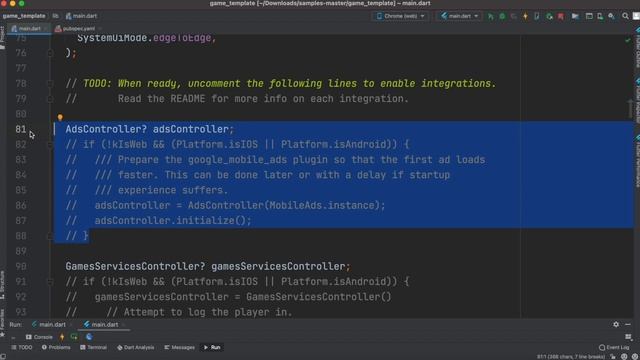Click lib breadcrumb folder

(56, 16)
